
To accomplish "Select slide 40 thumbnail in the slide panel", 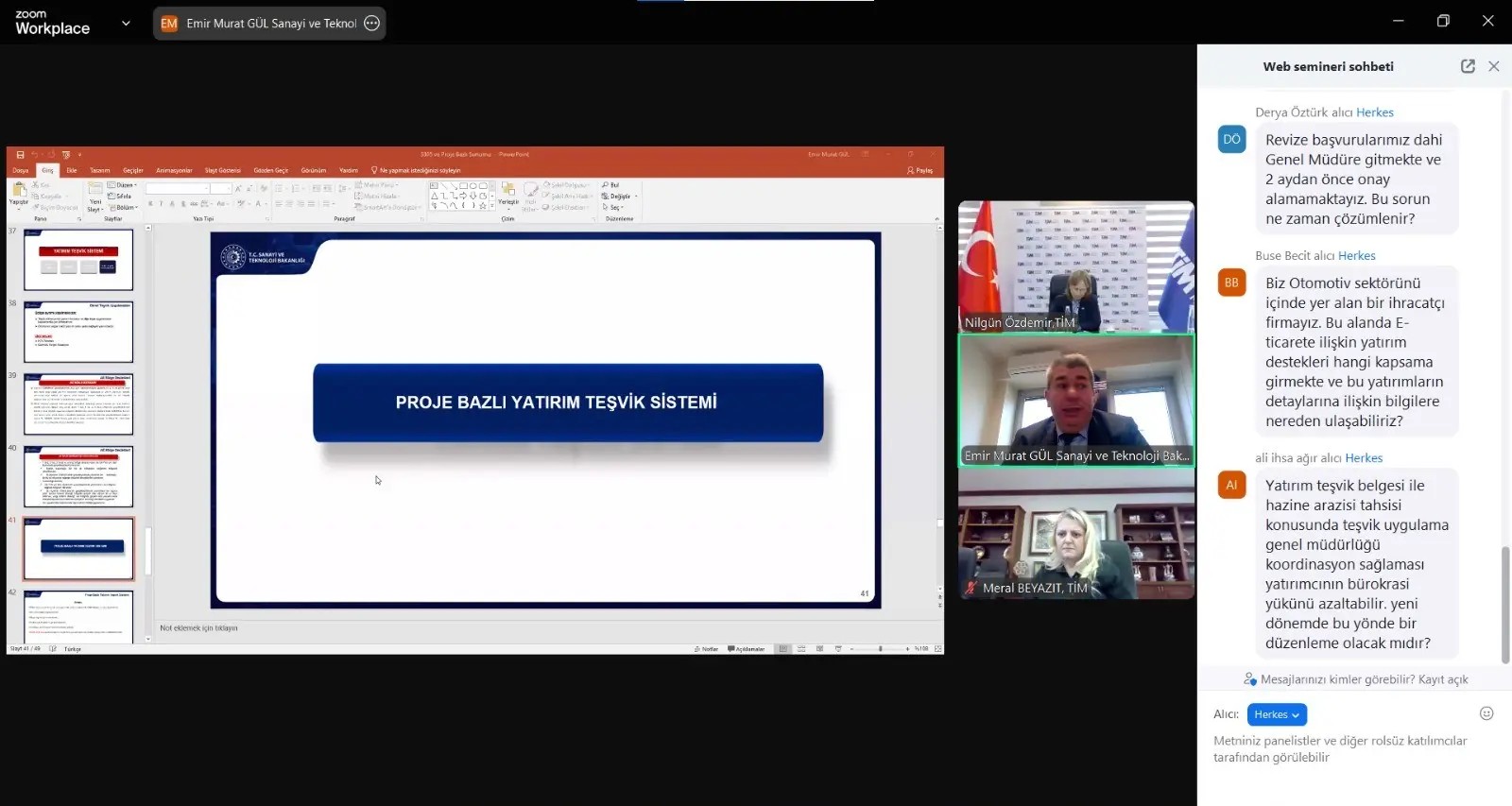I will coord(78,476).
